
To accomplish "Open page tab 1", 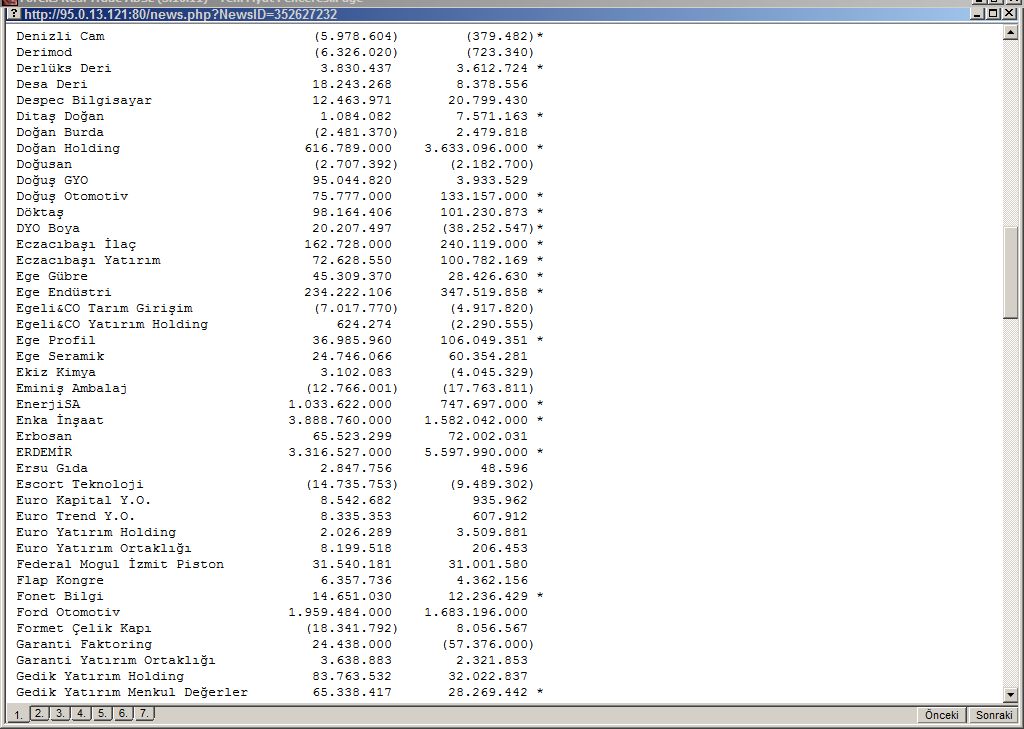I will (x=18, y=715).
